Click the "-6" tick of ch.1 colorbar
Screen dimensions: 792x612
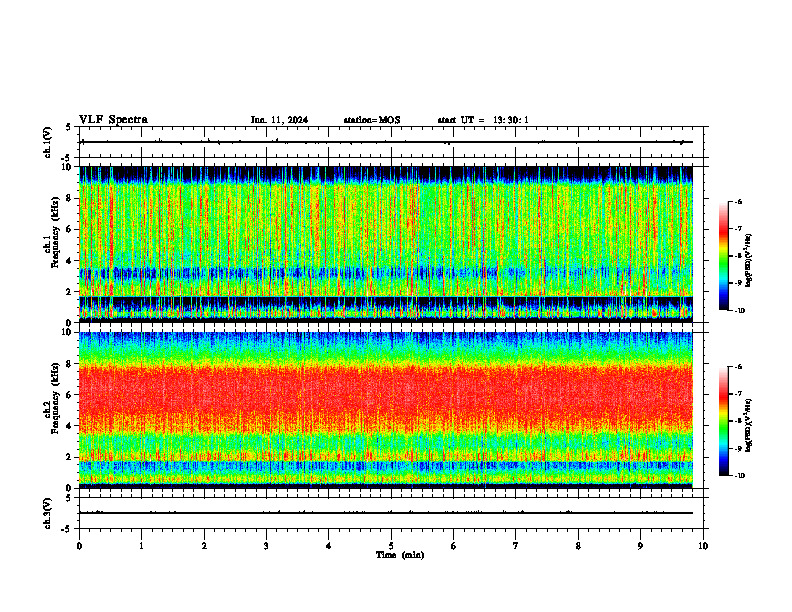738,201
